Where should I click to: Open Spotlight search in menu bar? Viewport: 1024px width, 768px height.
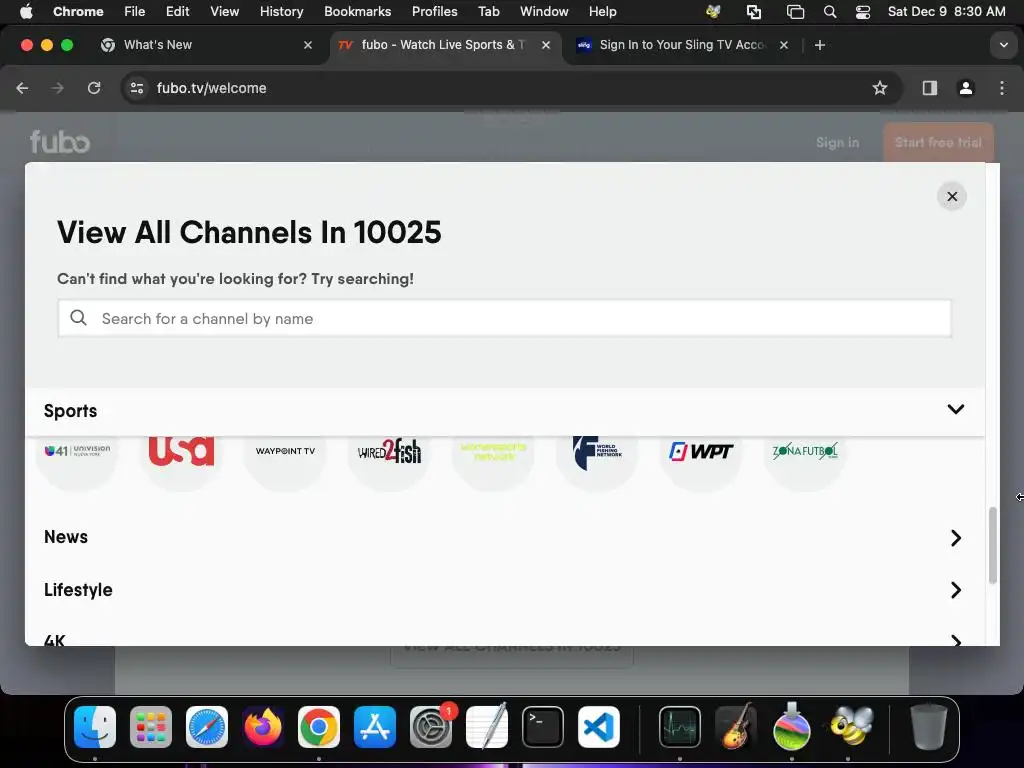(830, 12)
